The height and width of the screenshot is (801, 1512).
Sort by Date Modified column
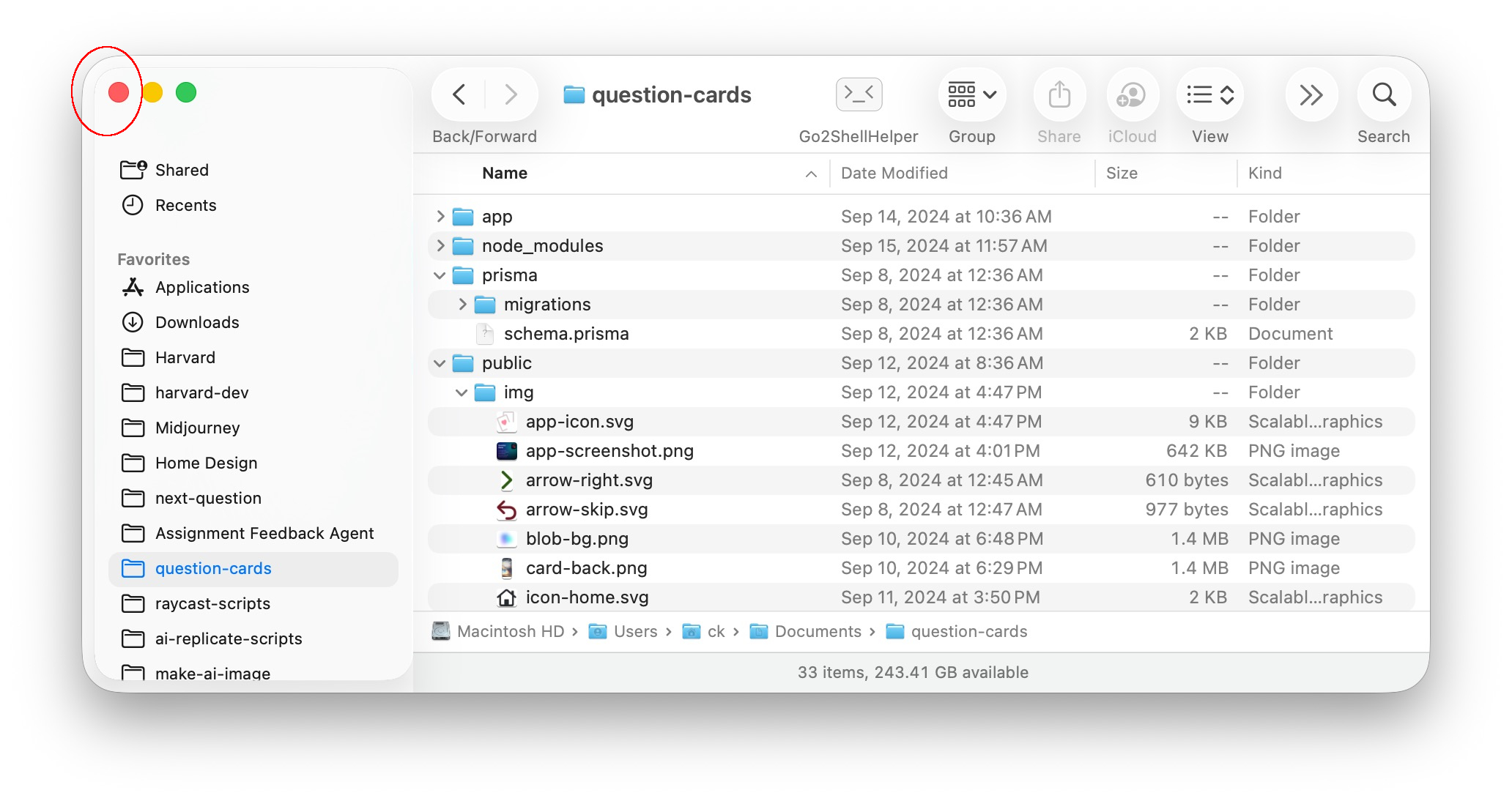pyautogui.click(x=894, y=173)
